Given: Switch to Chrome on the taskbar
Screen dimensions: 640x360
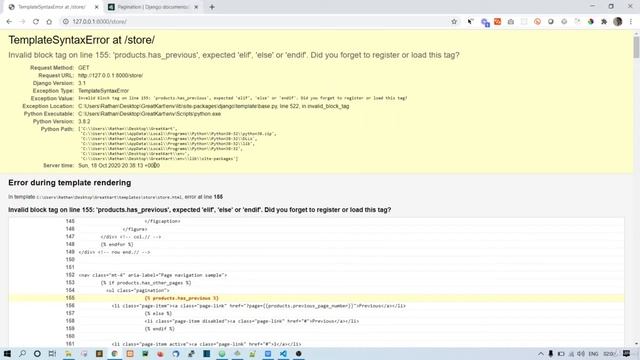Looking at the screenshot, I should 115,353.
